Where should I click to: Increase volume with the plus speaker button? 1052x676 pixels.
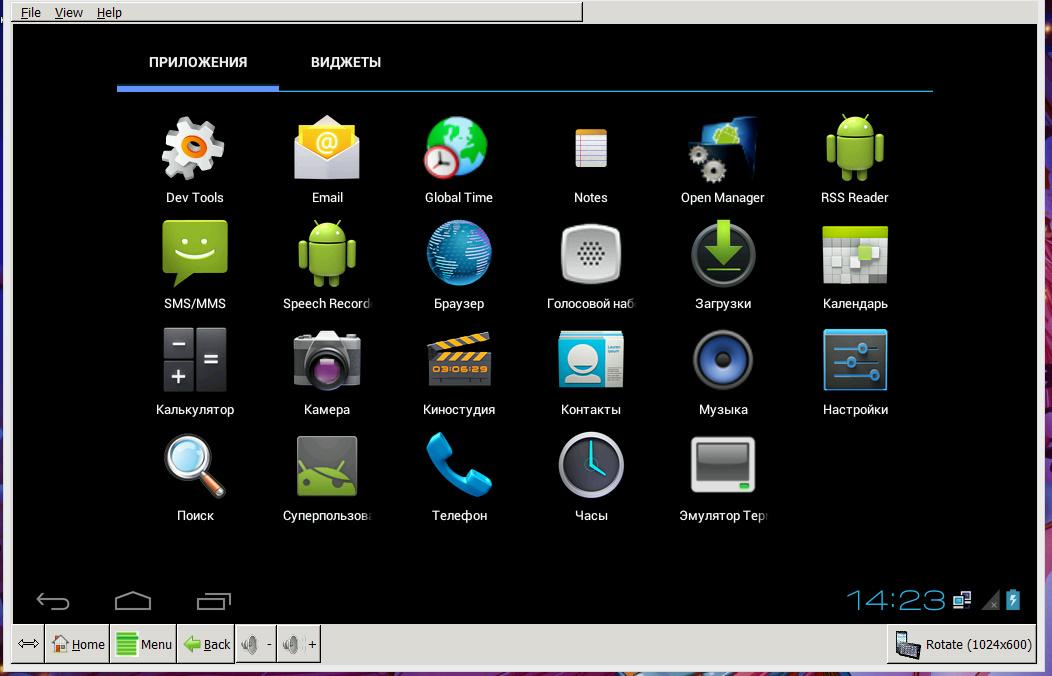tap(299, 644)
